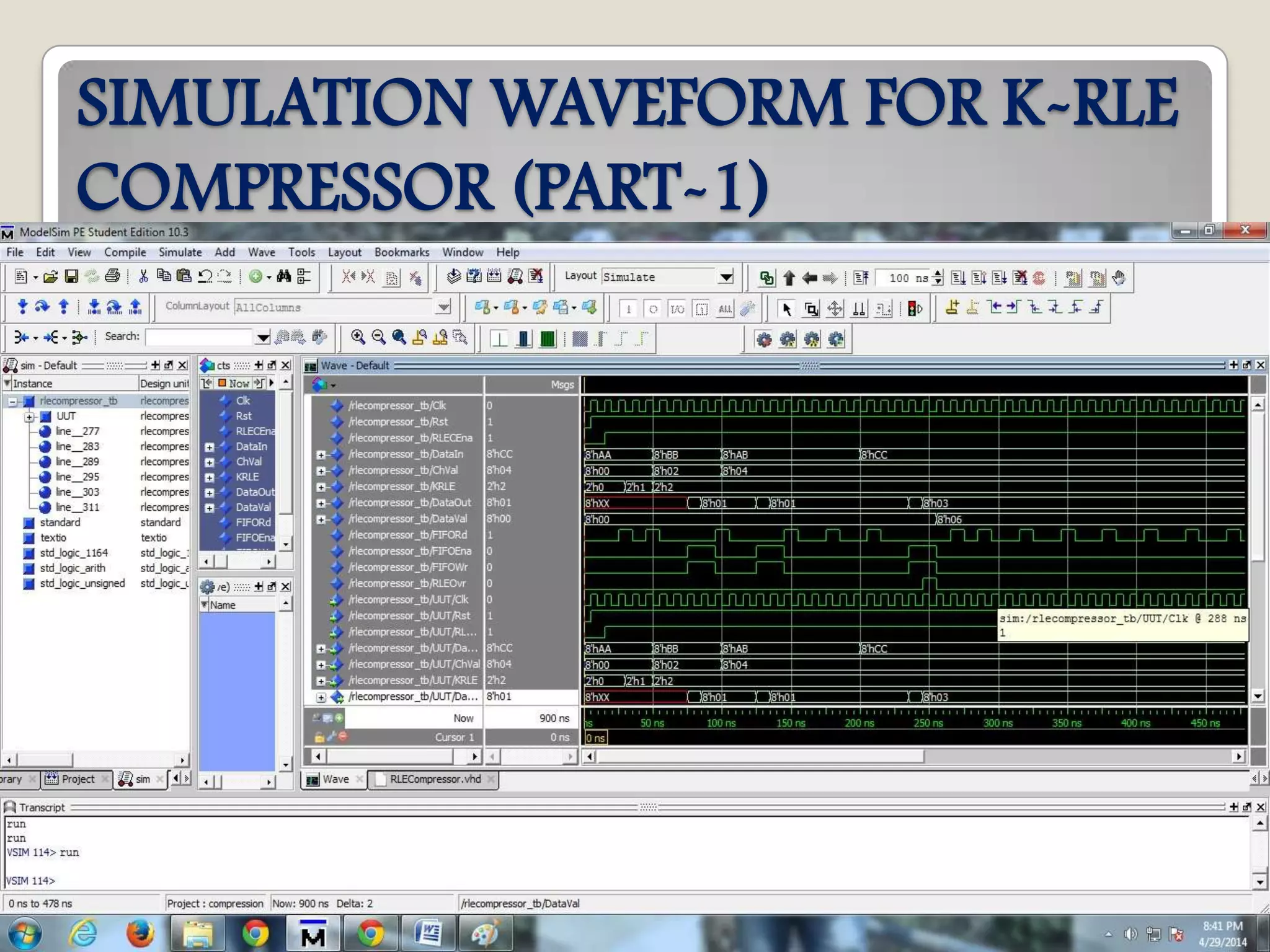Expand the UUT instance node

coord(29,416)
